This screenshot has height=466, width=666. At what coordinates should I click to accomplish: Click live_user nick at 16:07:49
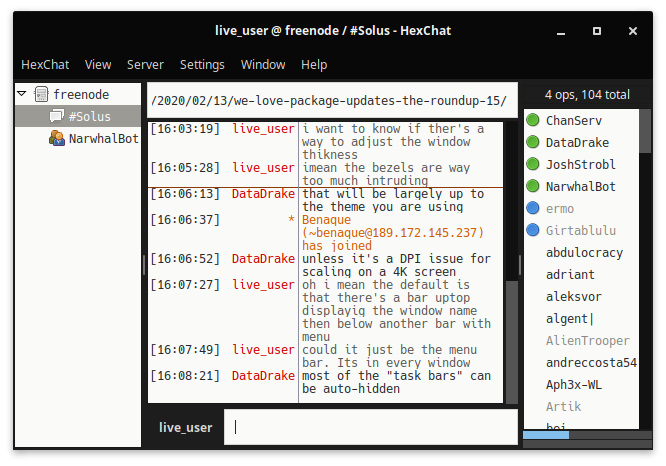click(x=263, y=350)
